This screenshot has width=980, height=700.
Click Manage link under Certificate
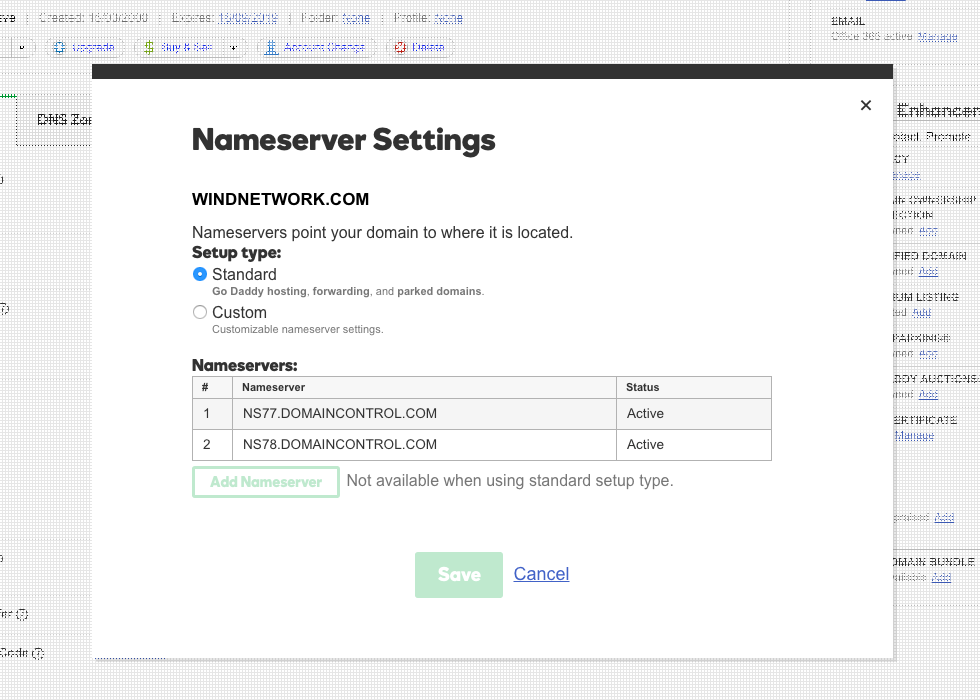(914, 436)
